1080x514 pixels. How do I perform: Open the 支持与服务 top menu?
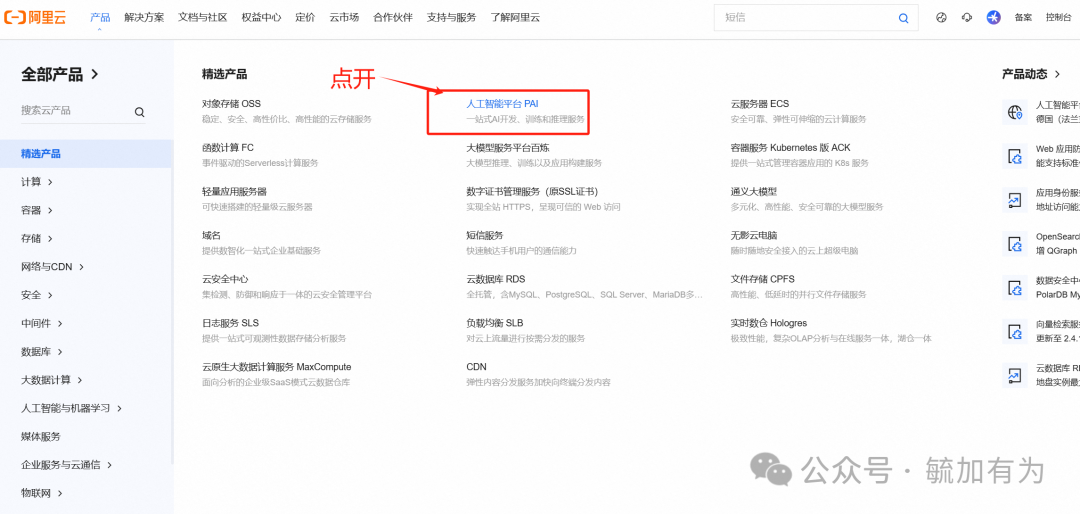coord(451,18)
